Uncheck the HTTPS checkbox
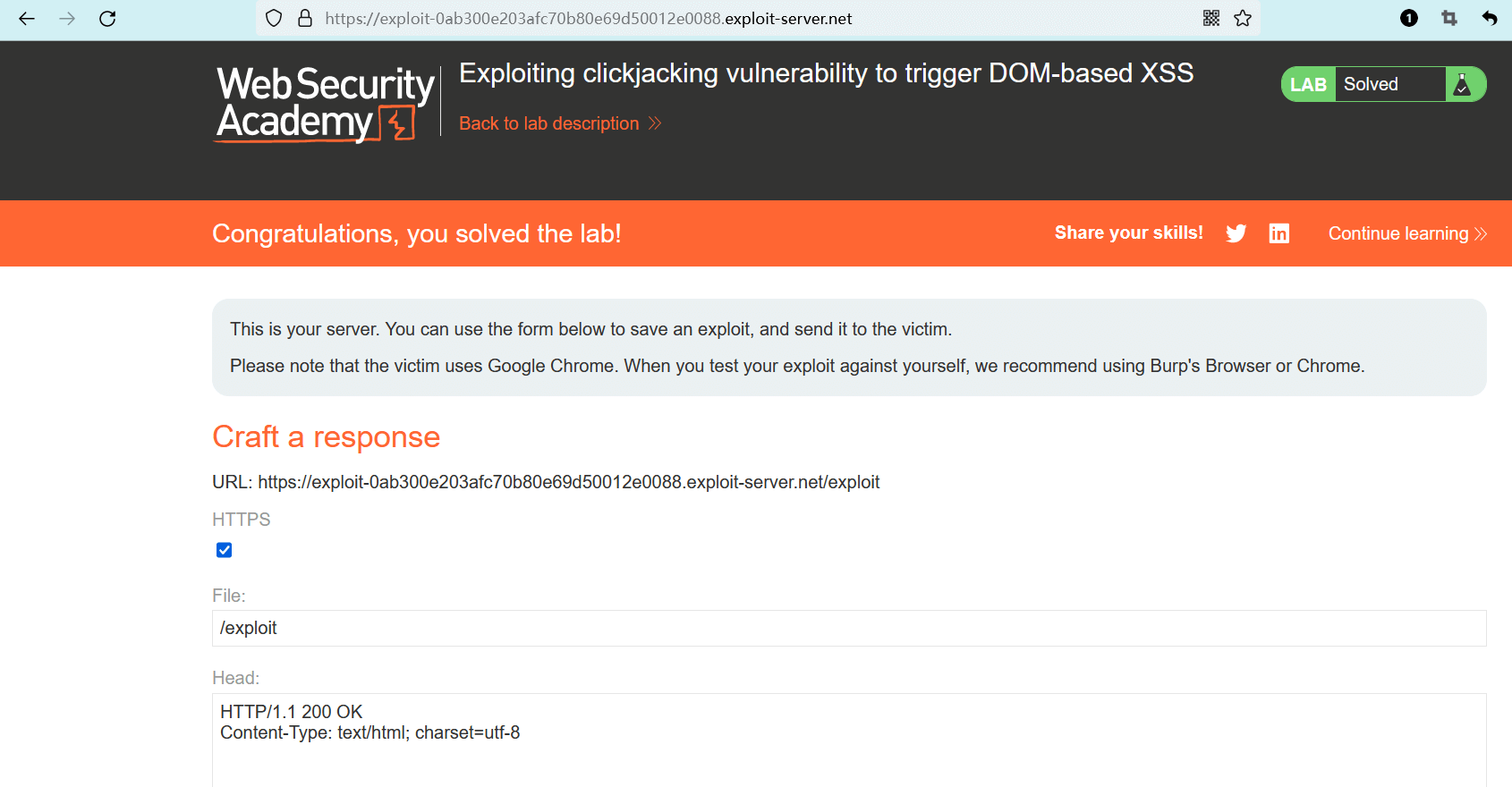The image size is (1512, 787). 225,550
